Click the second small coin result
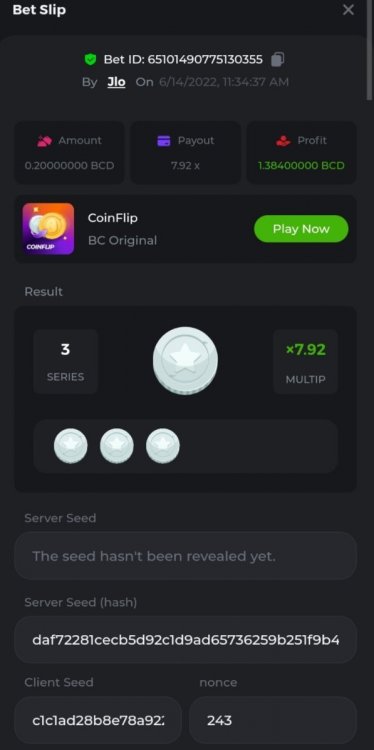The height and width of the screenshot is (750, 374). pyautogui.click(x=117, y=446)
